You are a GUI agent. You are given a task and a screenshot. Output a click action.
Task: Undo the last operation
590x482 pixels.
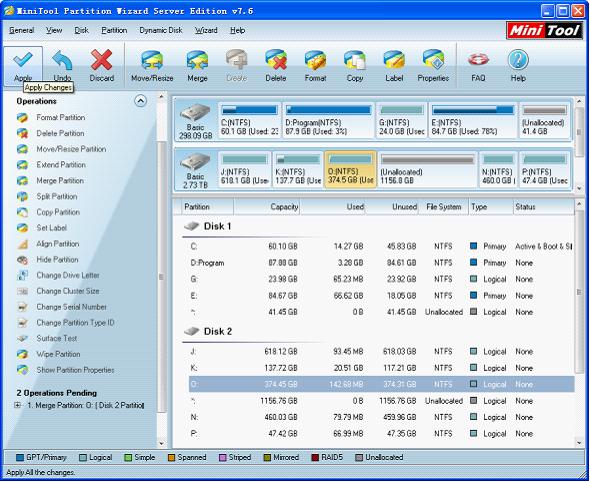(x=62, y=66)
